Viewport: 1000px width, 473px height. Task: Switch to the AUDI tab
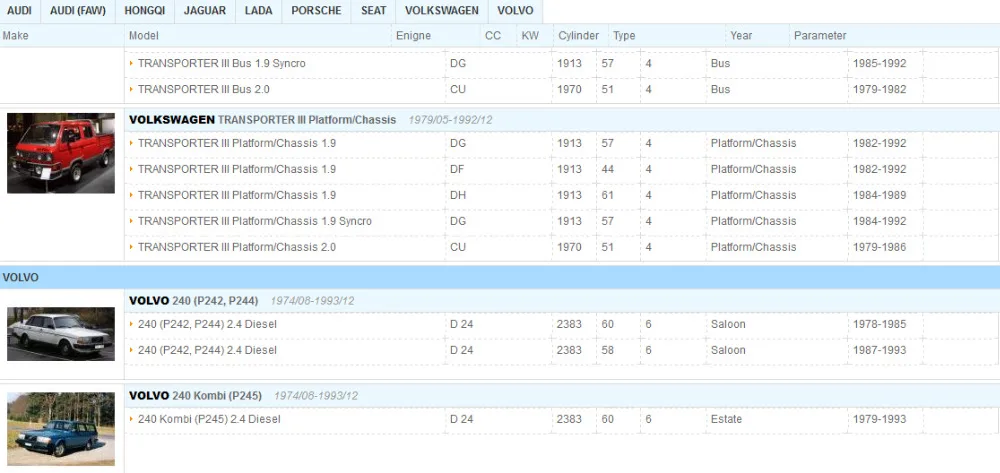[19, 11]
